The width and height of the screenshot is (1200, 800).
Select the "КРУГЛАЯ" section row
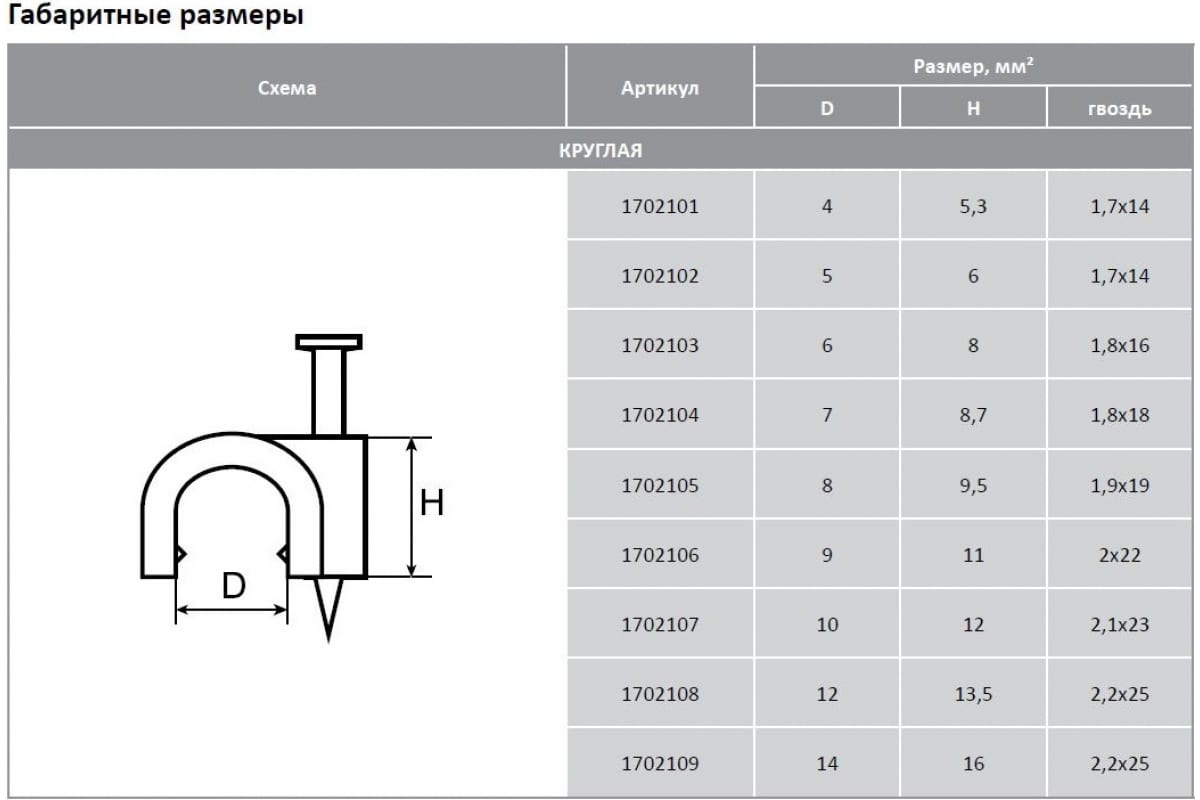coord(600,151)
